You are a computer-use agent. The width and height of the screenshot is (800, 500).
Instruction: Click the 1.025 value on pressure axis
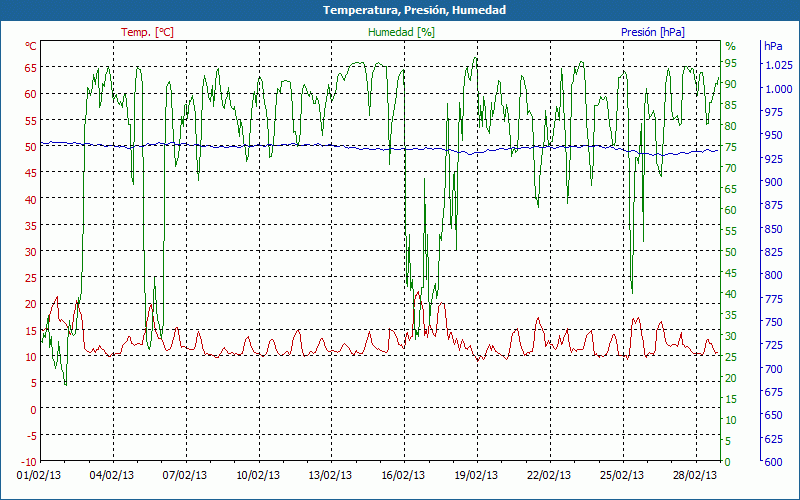[779, 65]
